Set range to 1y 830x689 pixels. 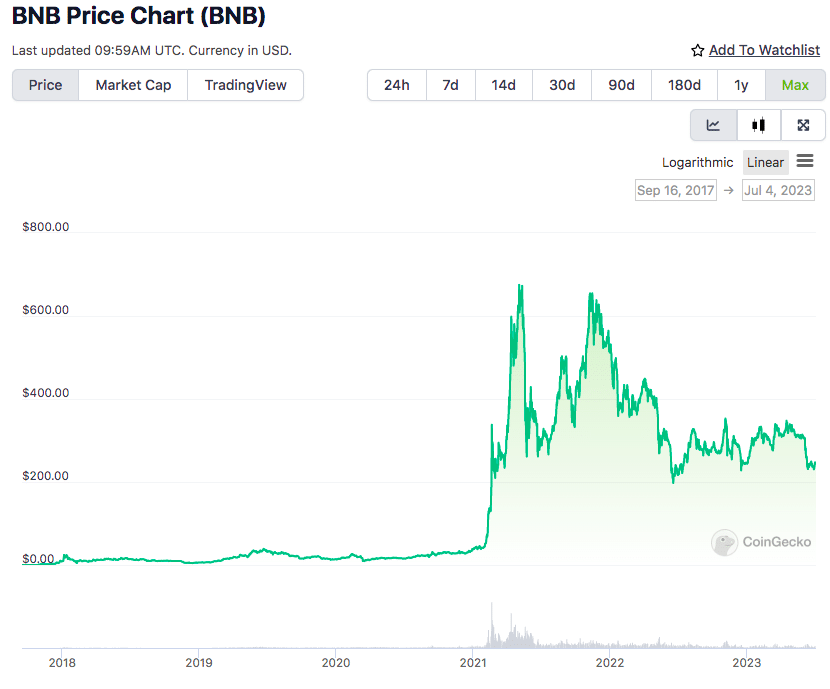pos(741,85)
